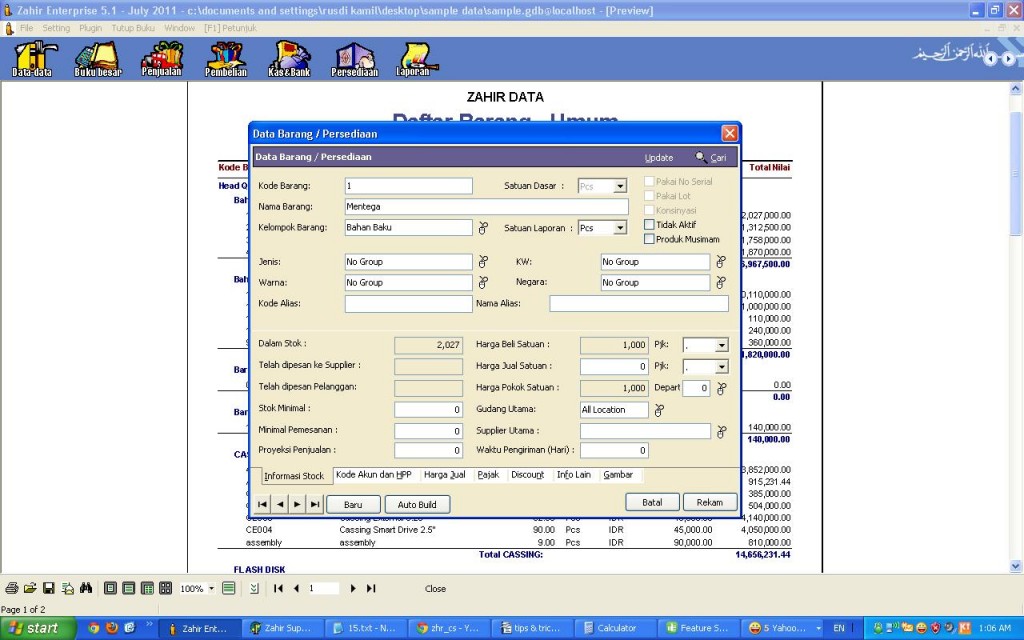Switch to the Discount tab
The image size is (1024, 640).
tap(528, 475)
